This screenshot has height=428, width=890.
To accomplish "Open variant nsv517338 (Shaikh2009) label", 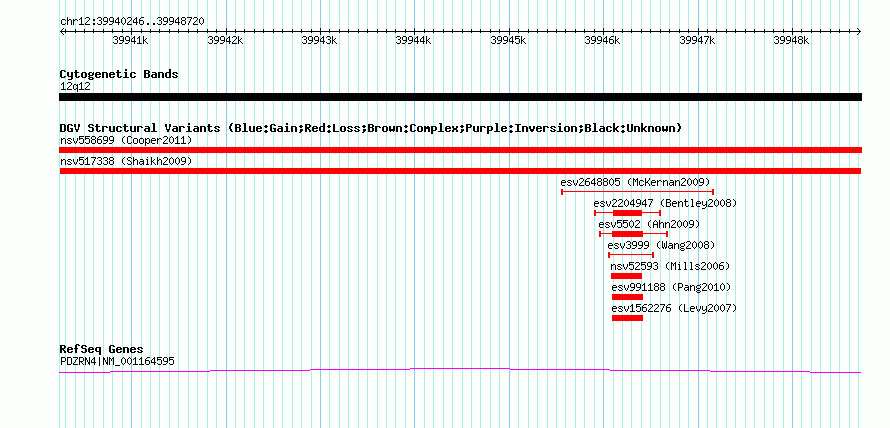I will tap(126, 162).
